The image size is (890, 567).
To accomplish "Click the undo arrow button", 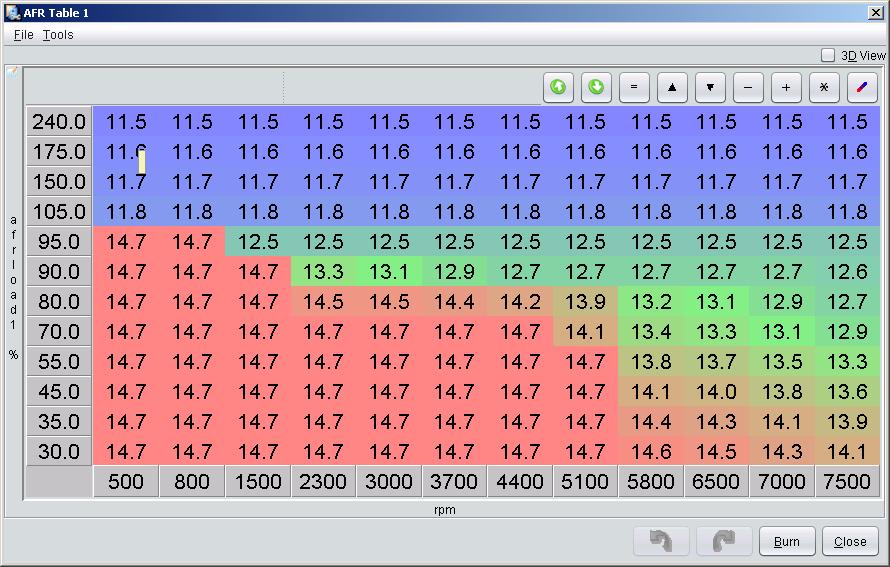I will (661, 541).
